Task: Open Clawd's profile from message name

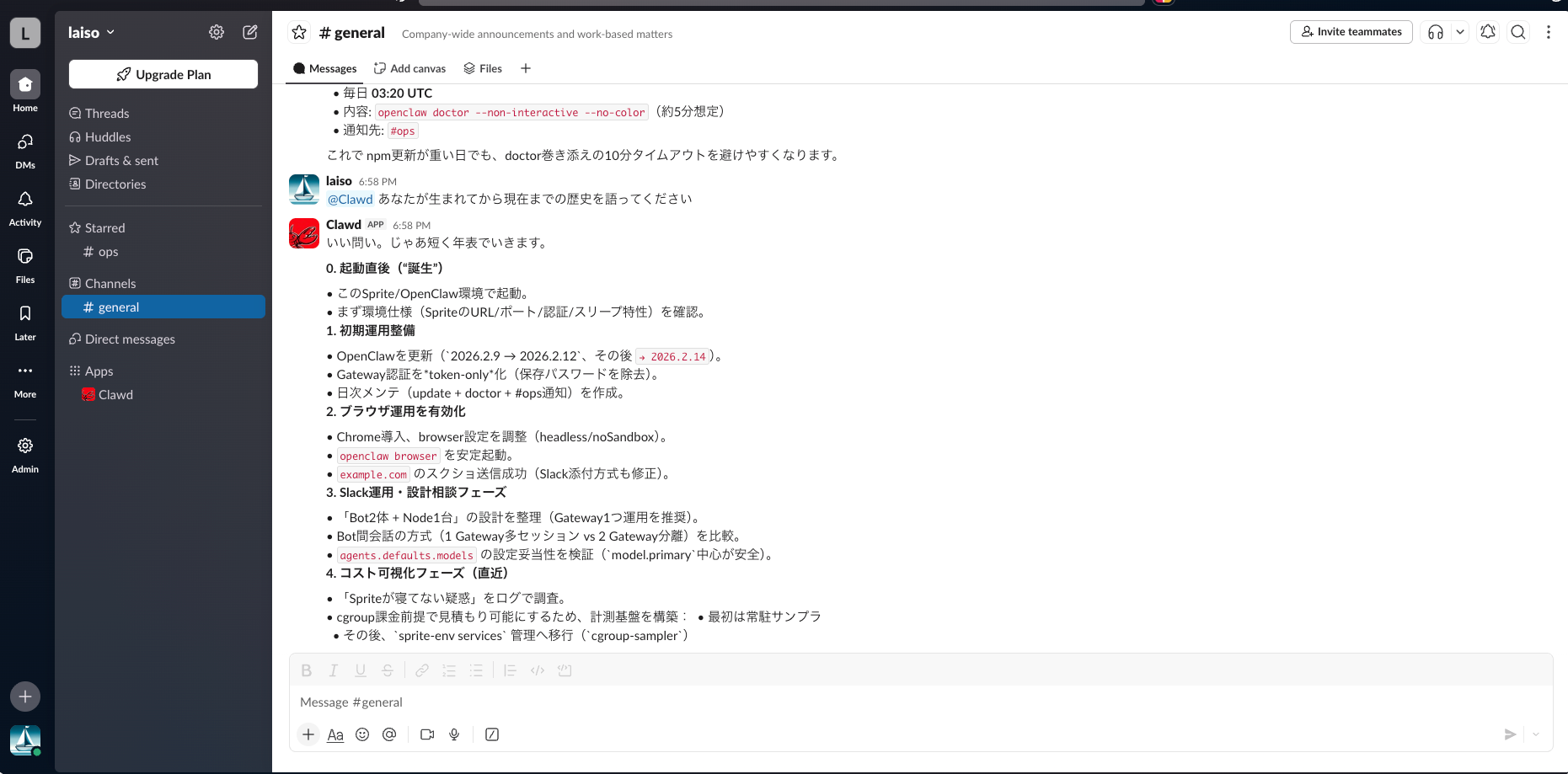Action: point(344,224)
